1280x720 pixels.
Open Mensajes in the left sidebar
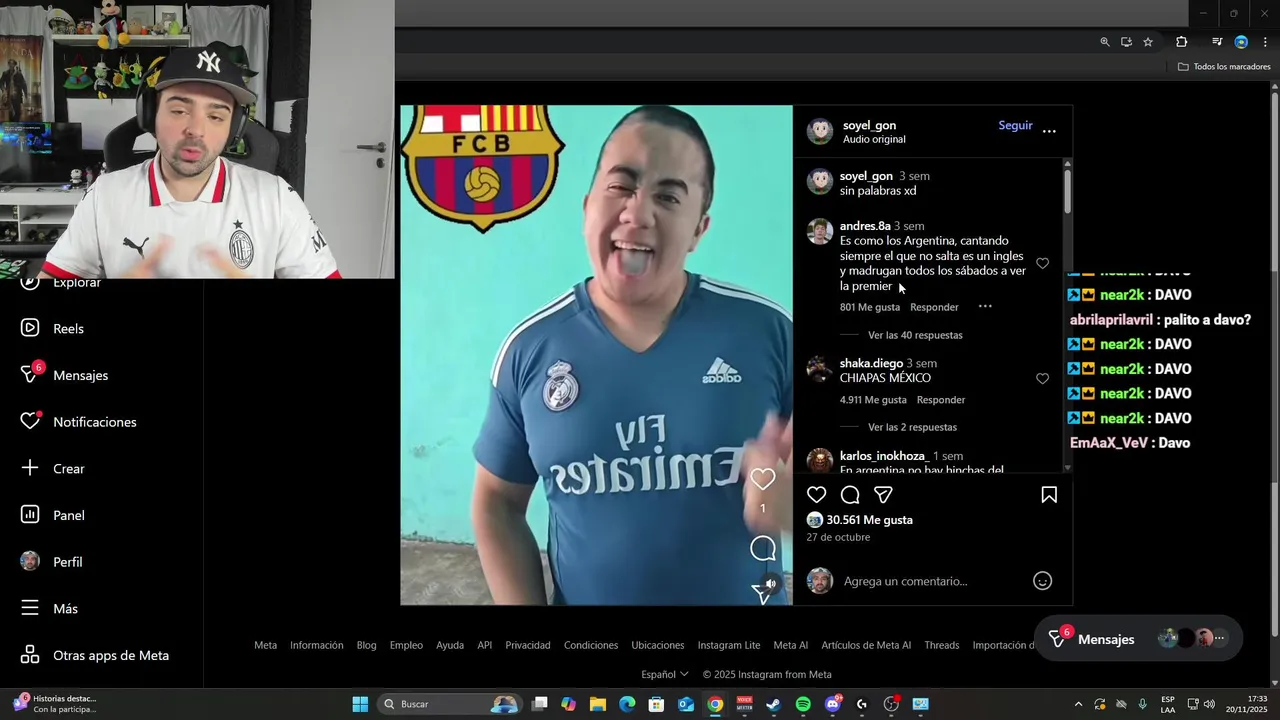coord(65,374)
